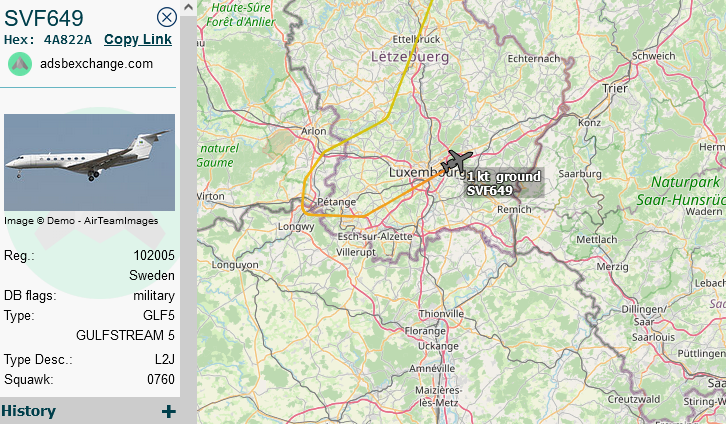This screenshot has width=726, height=424.
Task: Click the Longwy label on map
Action: pos(296,227)
